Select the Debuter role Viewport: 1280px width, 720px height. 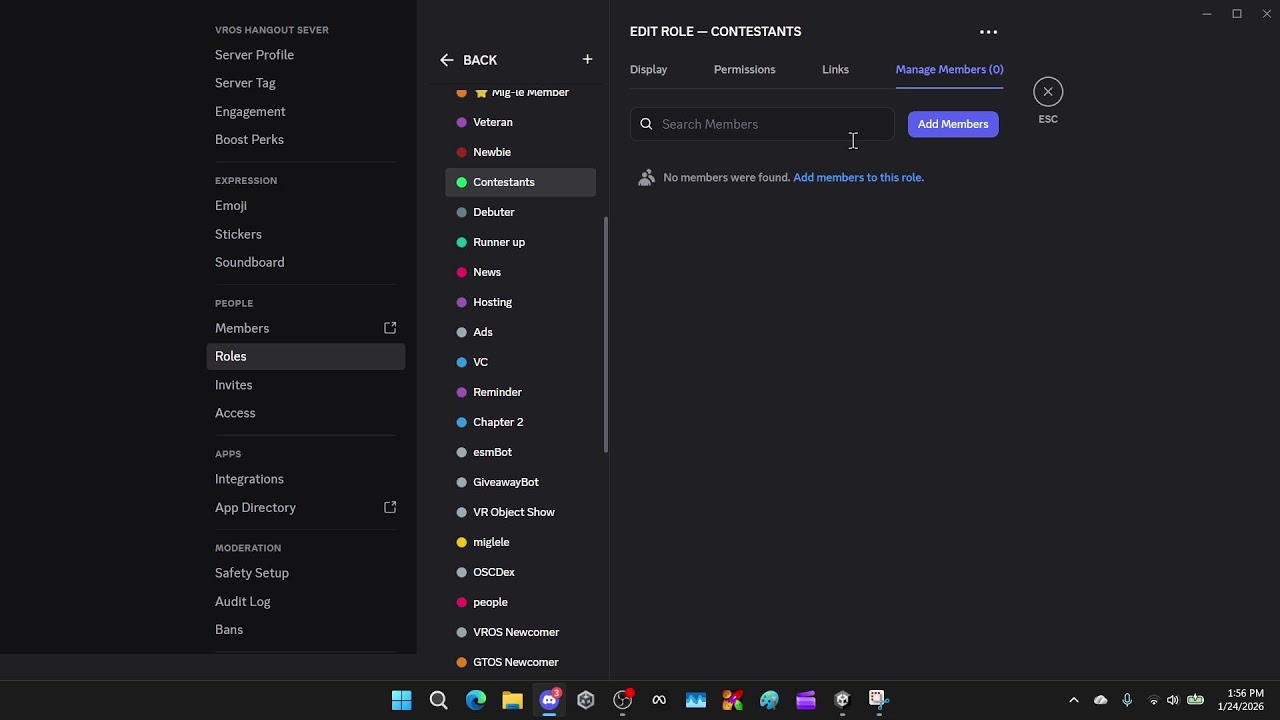point(520,212)
